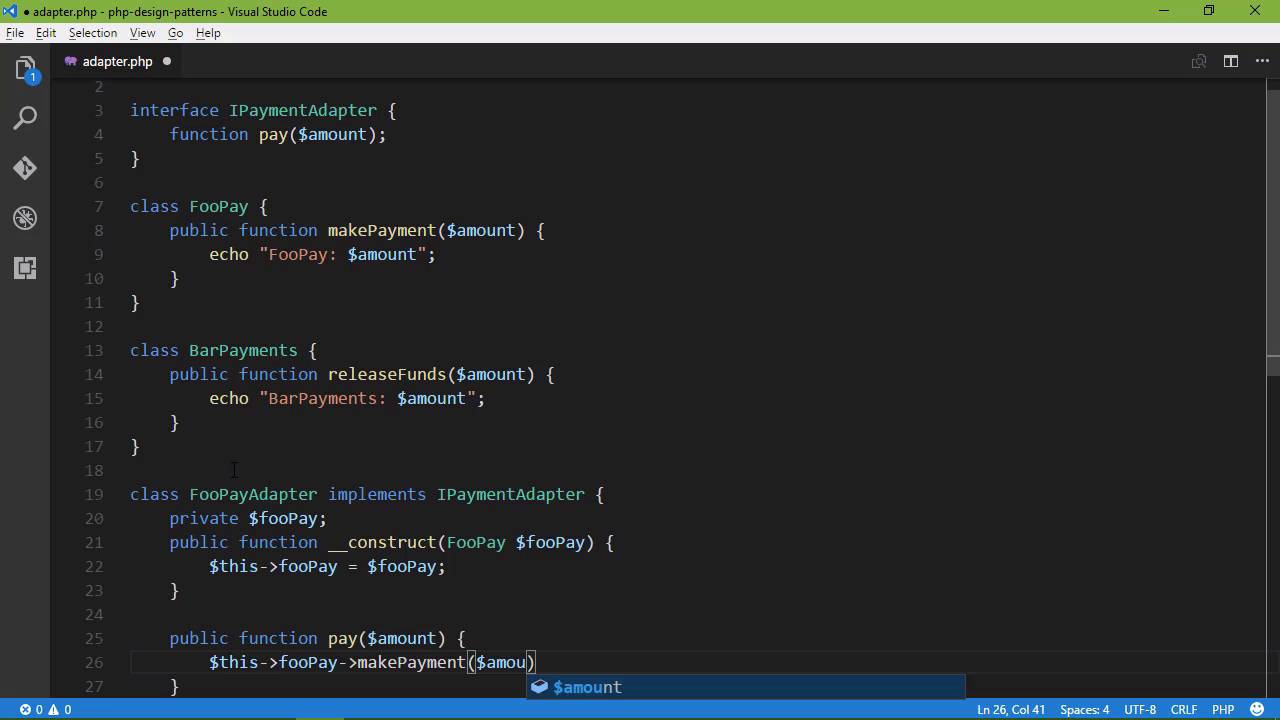Open the File menu
The height and width of the screenshot is (720, 1280).
(15, 33)
